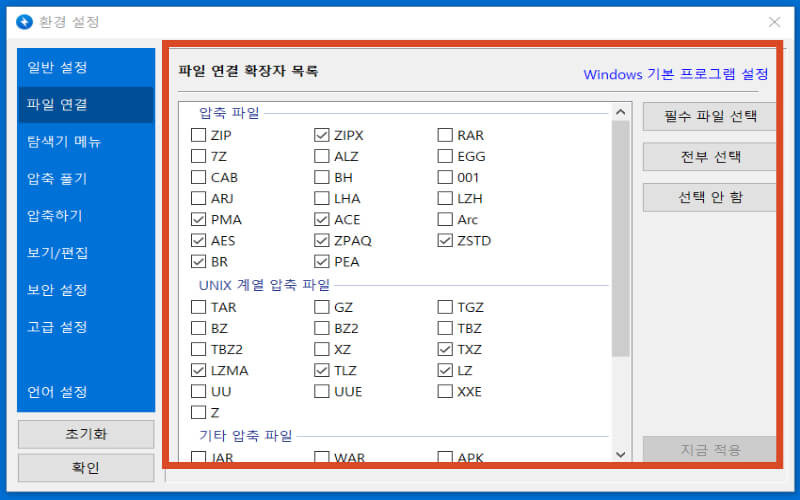Enable the 001 checkbox

coord(445,178)
